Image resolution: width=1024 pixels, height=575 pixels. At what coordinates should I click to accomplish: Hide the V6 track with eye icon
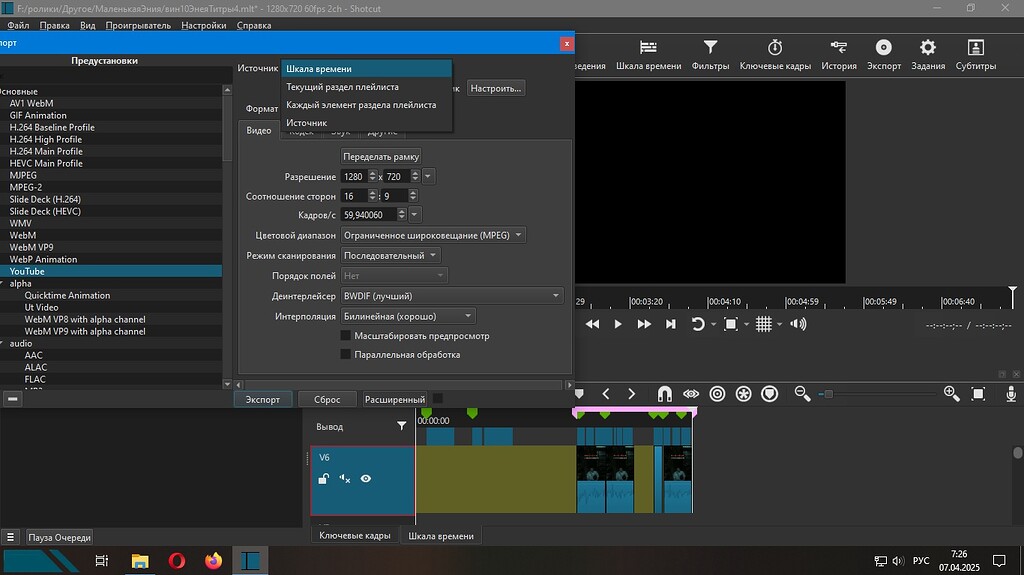[366, 478]
